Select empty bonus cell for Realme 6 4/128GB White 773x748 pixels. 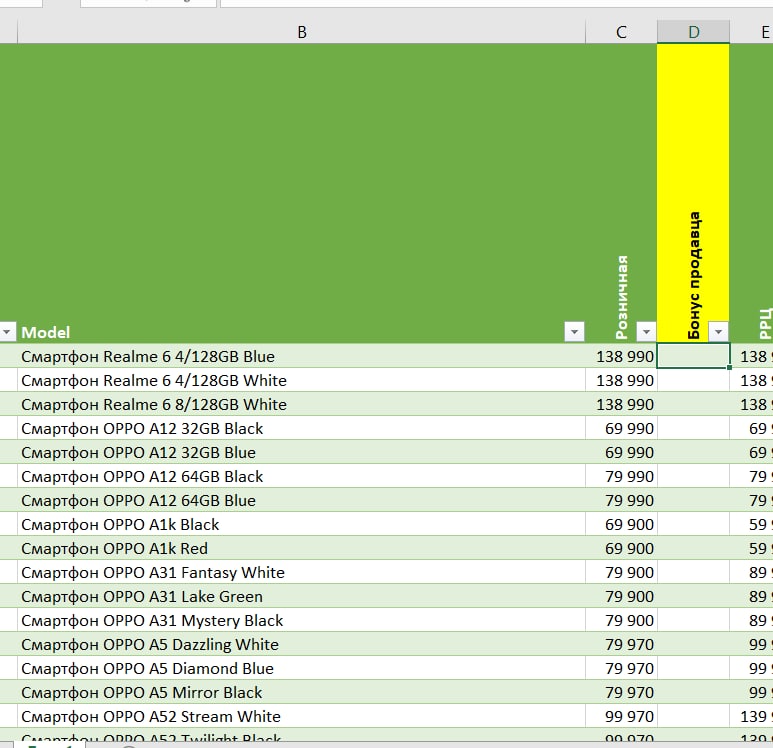point(693,380)
